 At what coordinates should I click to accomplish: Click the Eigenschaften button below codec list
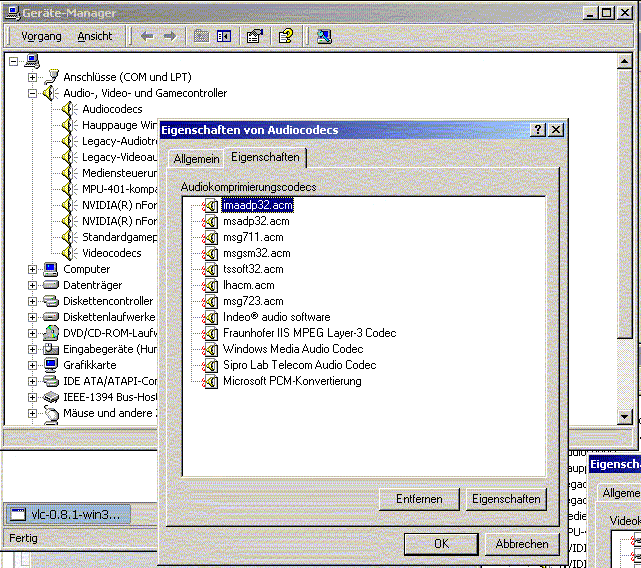point(506,499)
